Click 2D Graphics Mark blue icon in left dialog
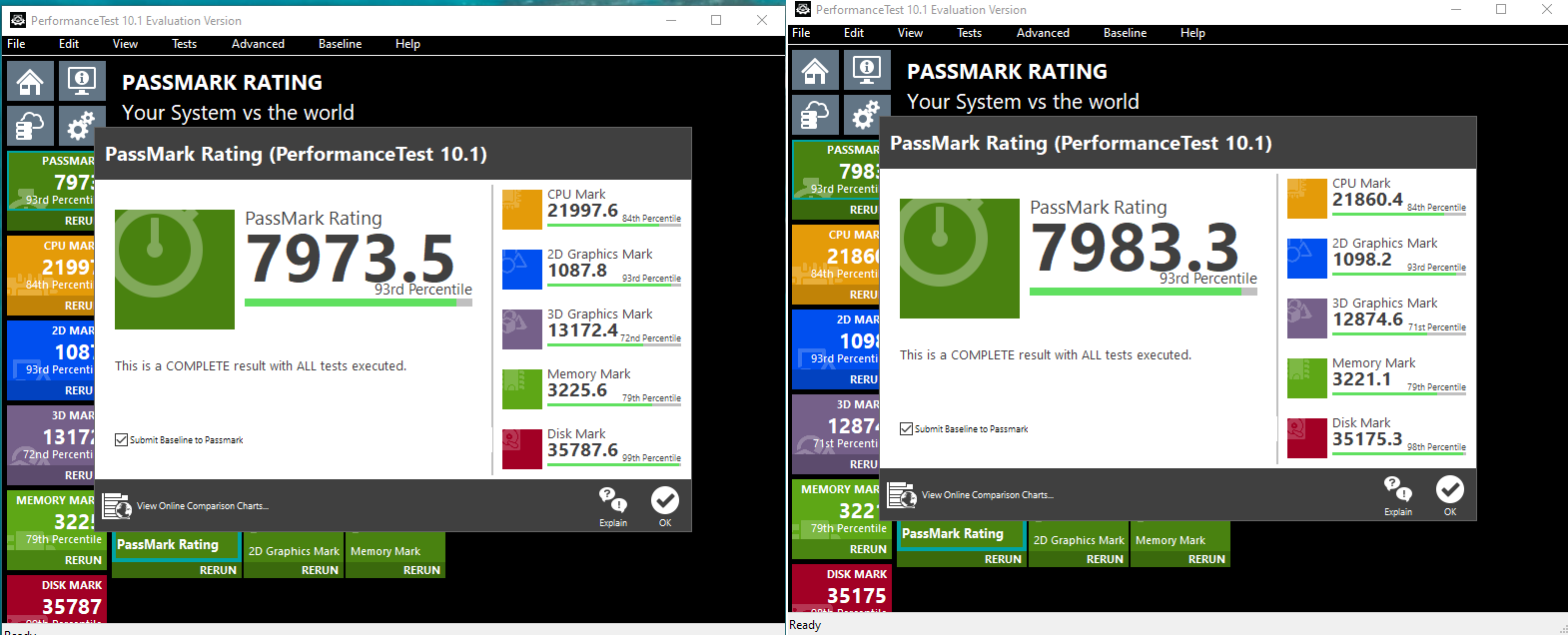The width and height of the screenshot is (1568, 635). [521, 270]
